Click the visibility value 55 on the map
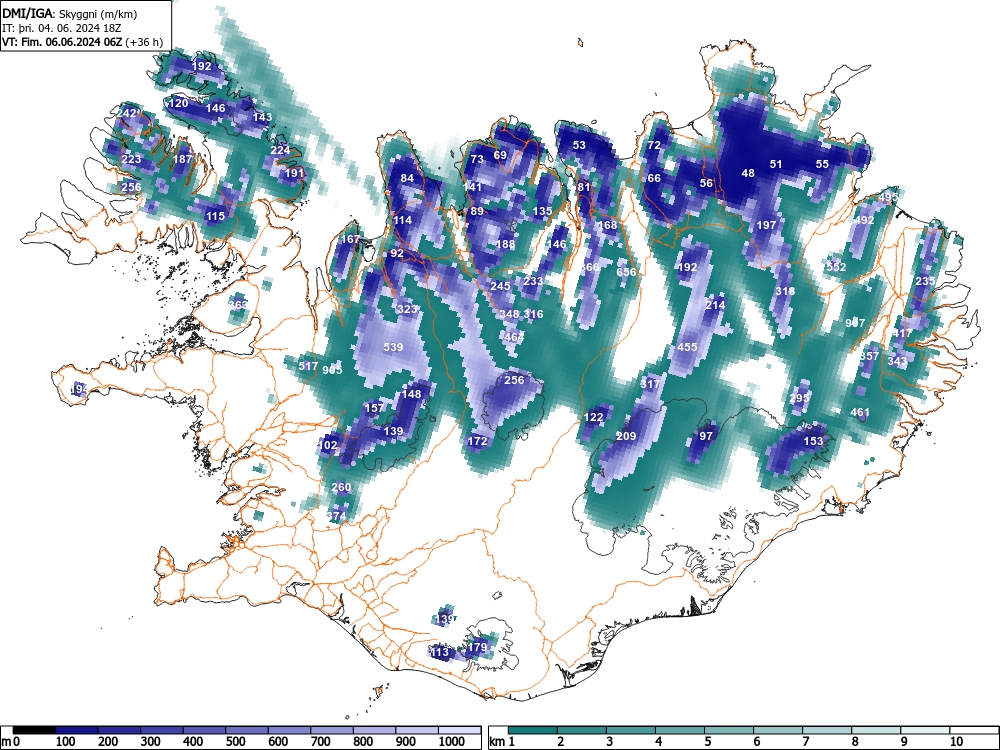The image size is (1000, 750). (823, 164)
